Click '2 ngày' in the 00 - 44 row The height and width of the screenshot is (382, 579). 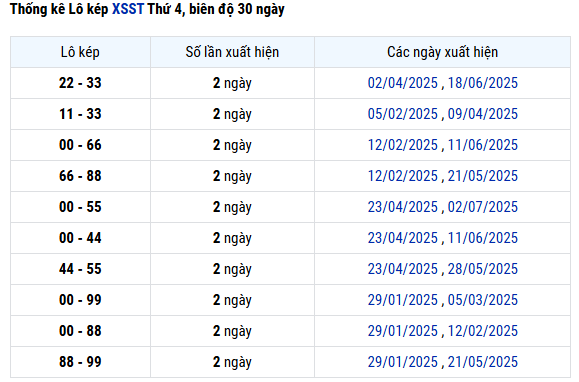(x=232, y=238)
